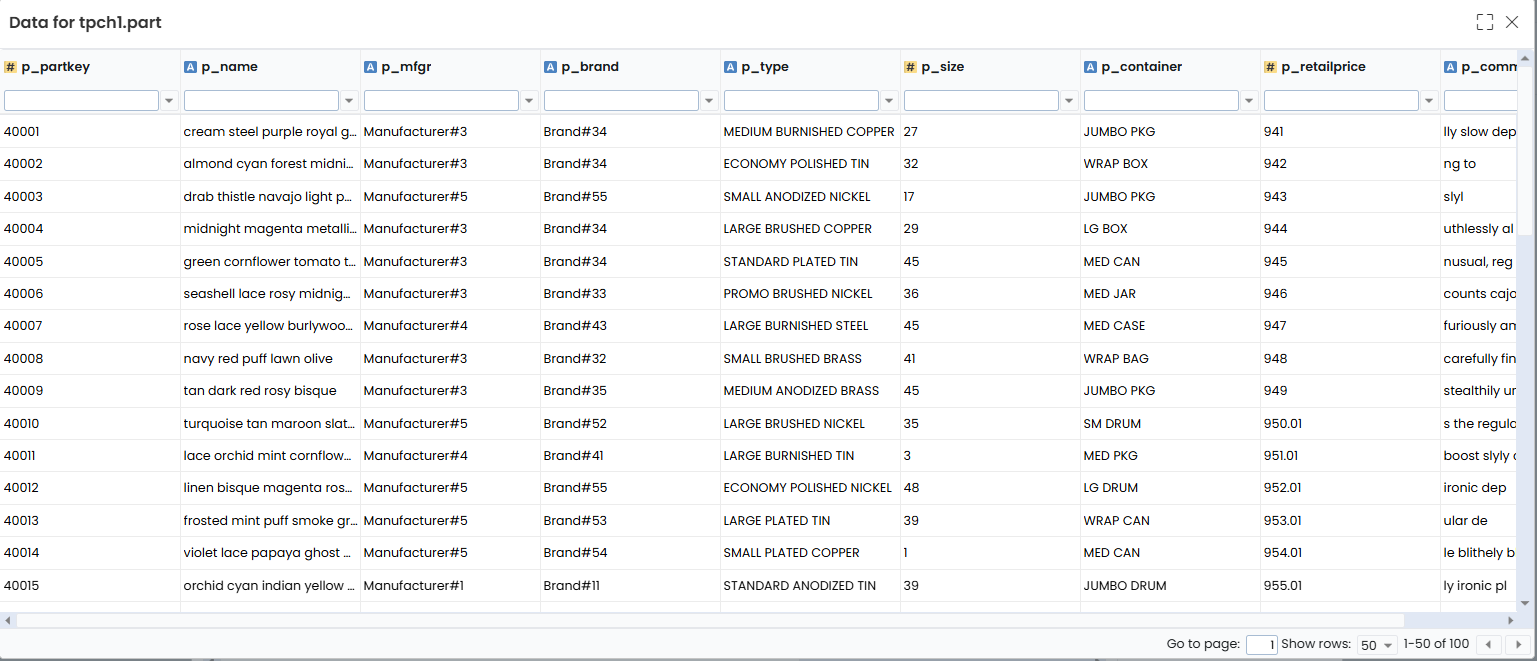Select the 'WRAP CAN' container cell
1537x661 pixels.
(x=1170, y=520)
